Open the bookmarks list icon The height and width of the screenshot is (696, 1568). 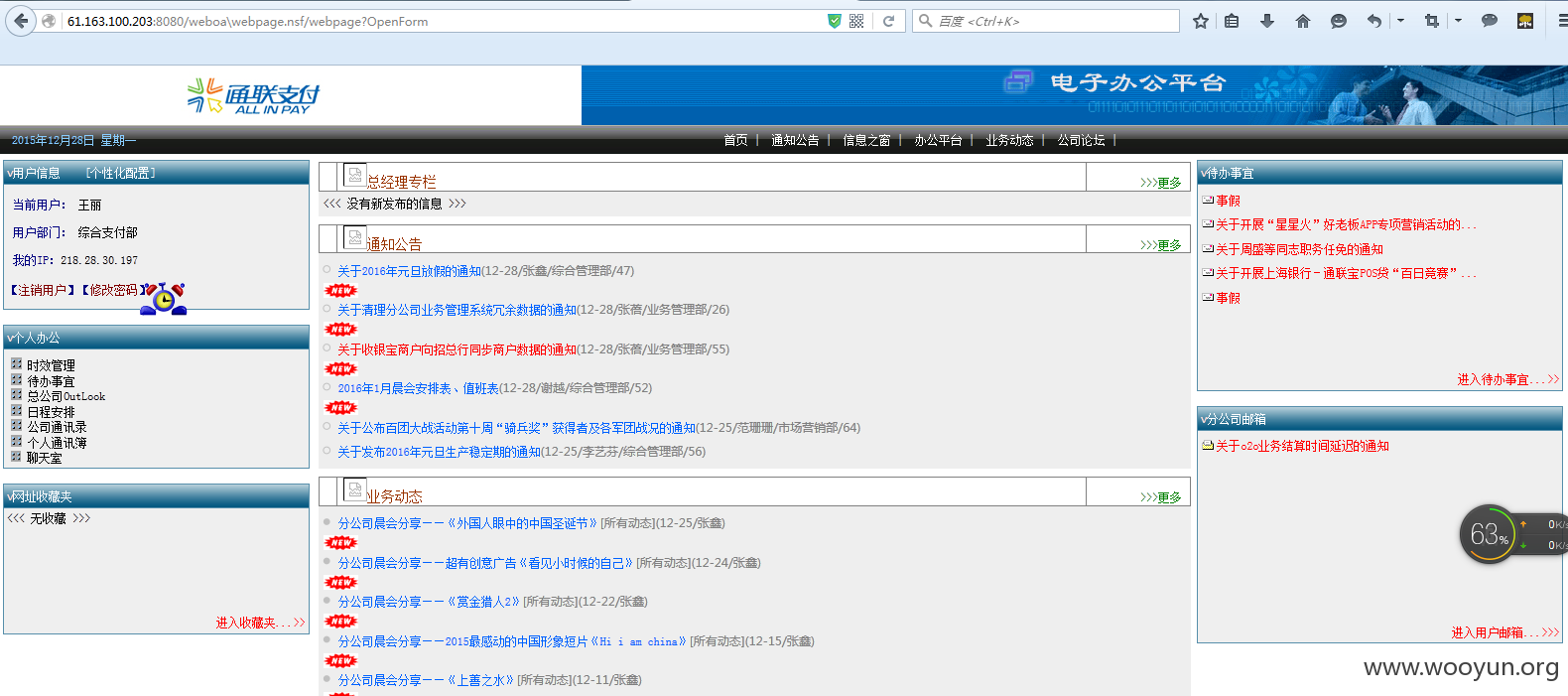[x=1232, y=21]
